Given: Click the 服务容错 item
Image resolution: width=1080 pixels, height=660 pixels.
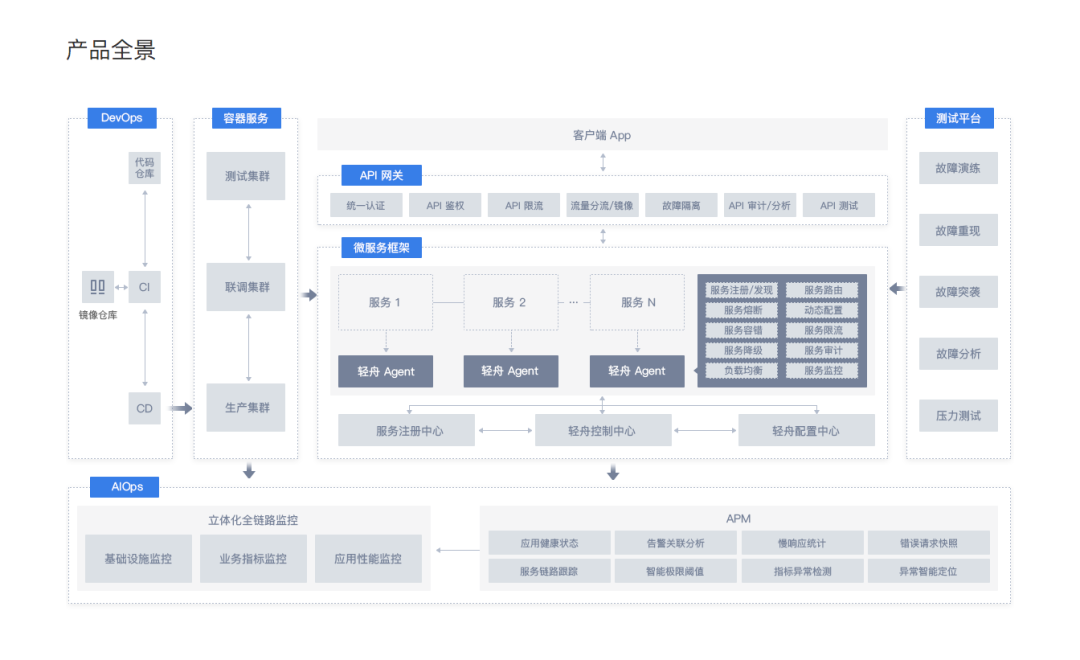Looking at the screenshot, I should pos(742,330).
